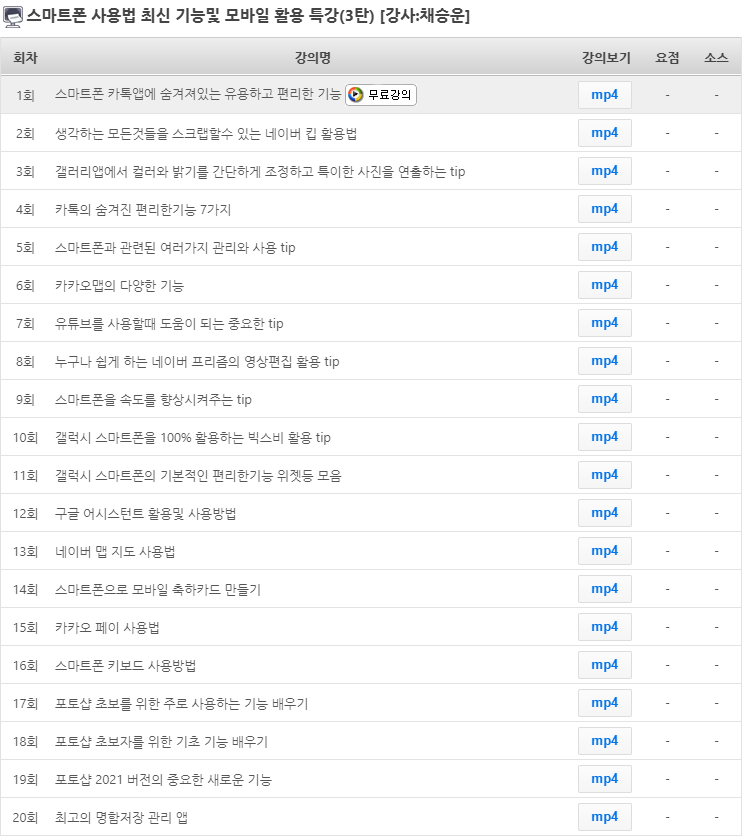743x838 pixels.
Task: Click title 스마트폰으로 모바일 축하카드 만들기
Action: point(158,589)
